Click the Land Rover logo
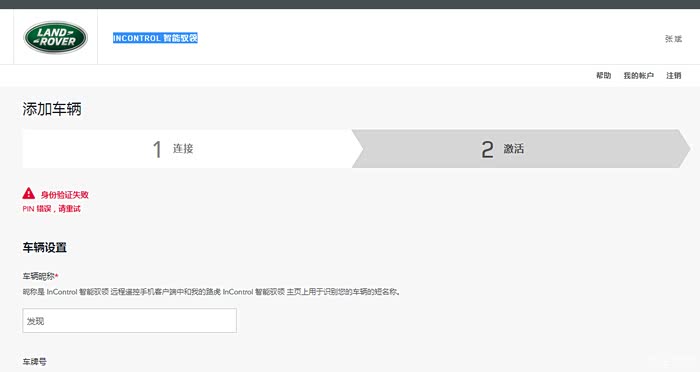The height and width of the screenshot is (372, 700). pyautogui.click(x=55, y=38)
